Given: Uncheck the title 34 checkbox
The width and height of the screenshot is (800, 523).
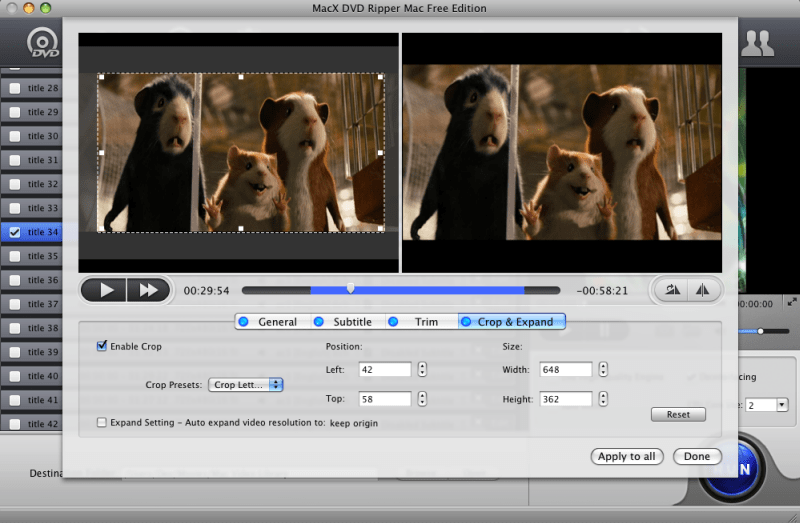Looking at the screenshot, I should click(15, 232).
